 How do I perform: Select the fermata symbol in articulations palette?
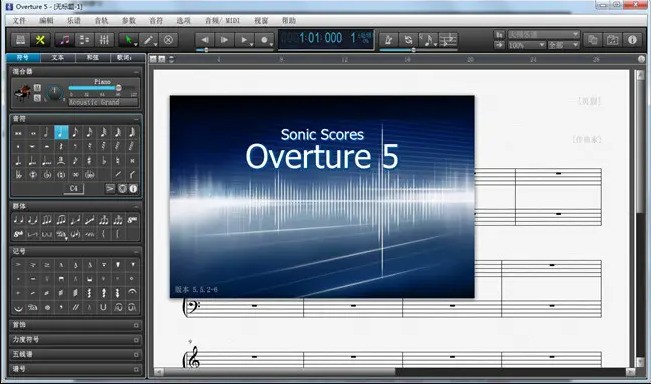[132, 293]
